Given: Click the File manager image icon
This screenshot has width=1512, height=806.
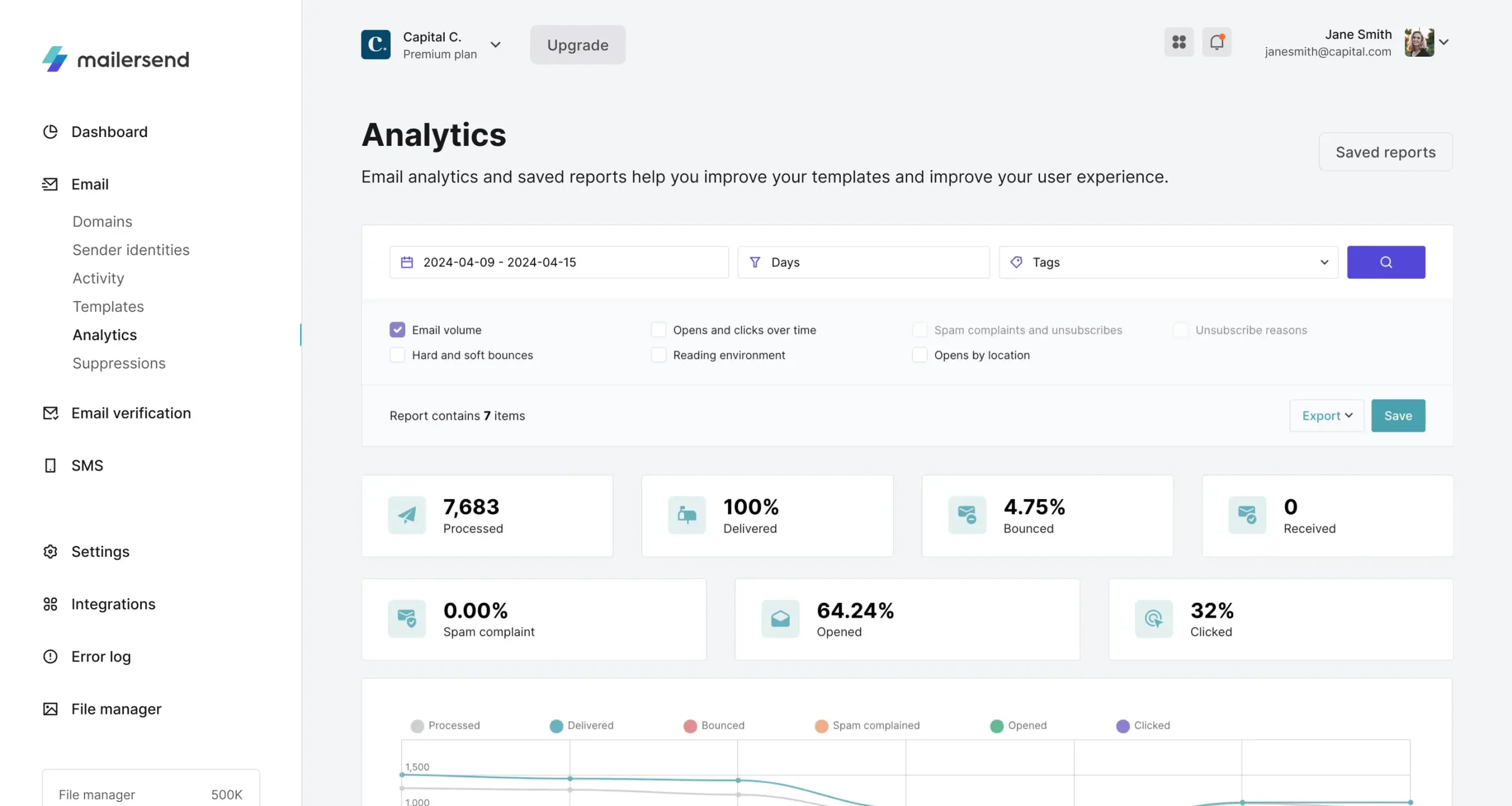Looking at the screenshot, I should tap(50, 709).
